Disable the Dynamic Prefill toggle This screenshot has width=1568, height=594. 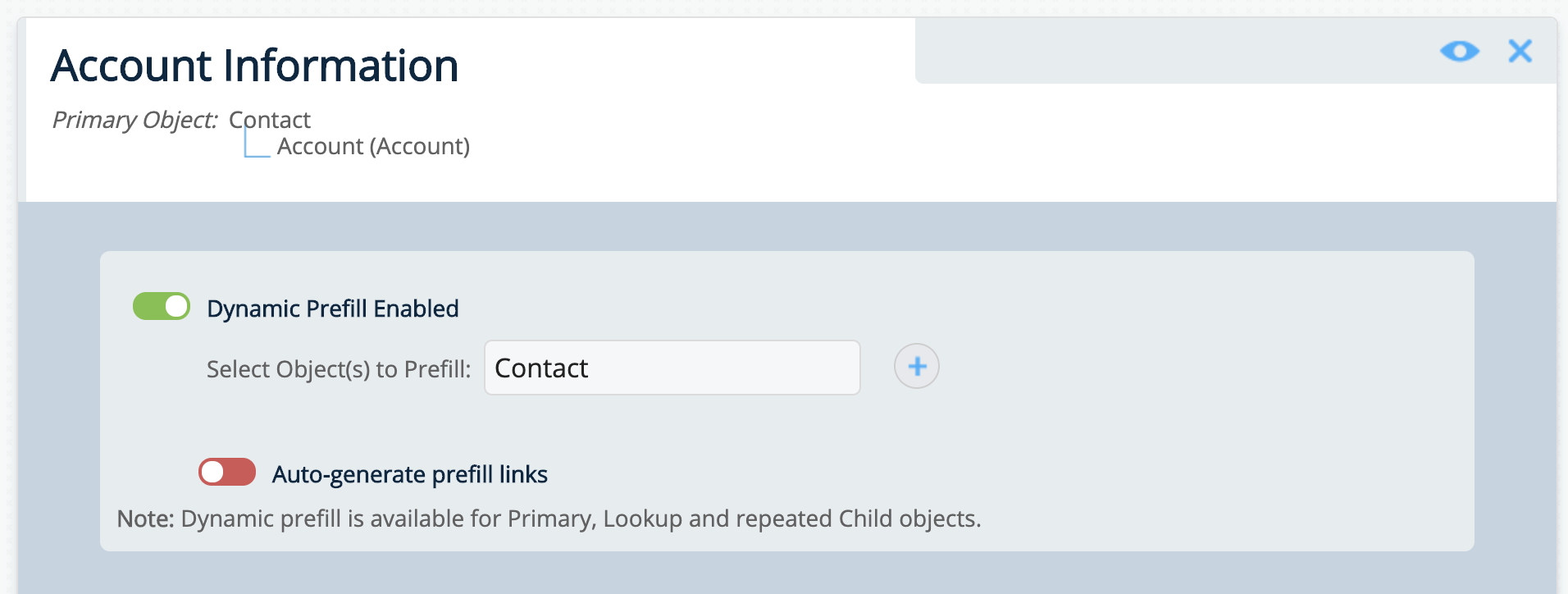coord(162,307)
